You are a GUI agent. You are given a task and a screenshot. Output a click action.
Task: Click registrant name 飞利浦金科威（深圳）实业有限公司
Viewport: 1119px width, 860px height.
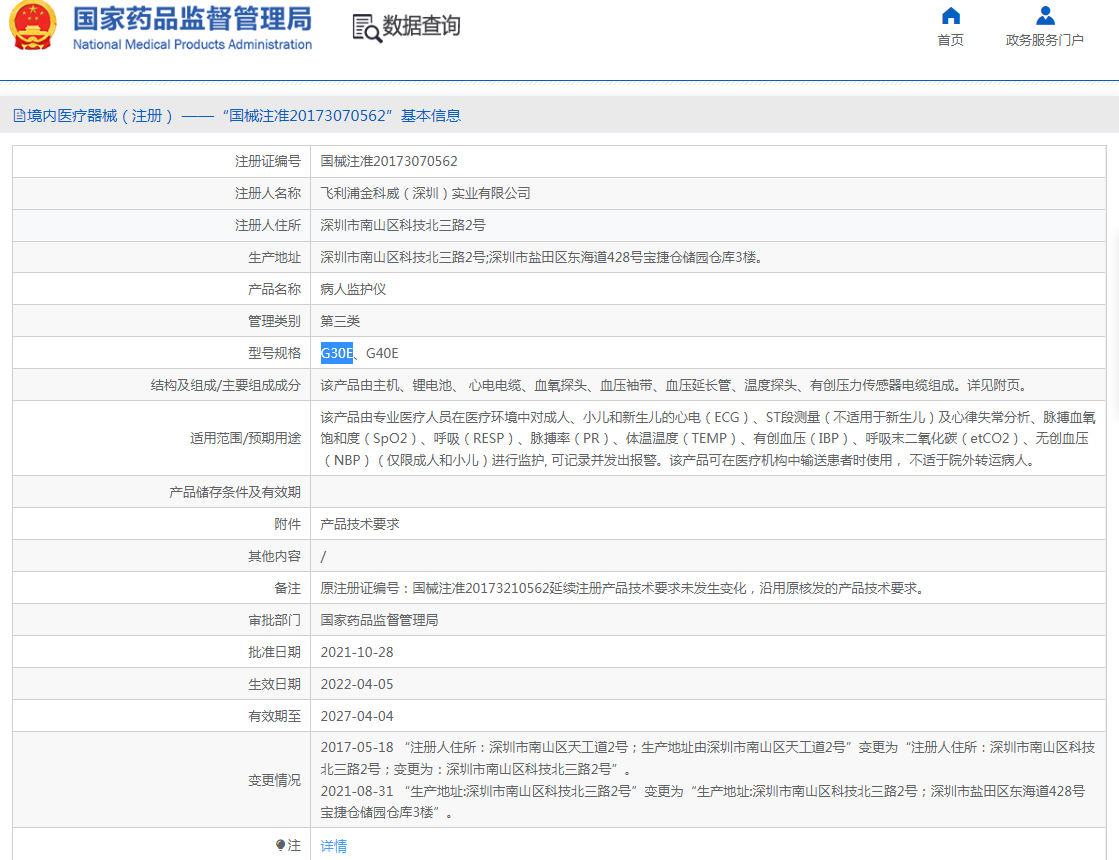425,193
